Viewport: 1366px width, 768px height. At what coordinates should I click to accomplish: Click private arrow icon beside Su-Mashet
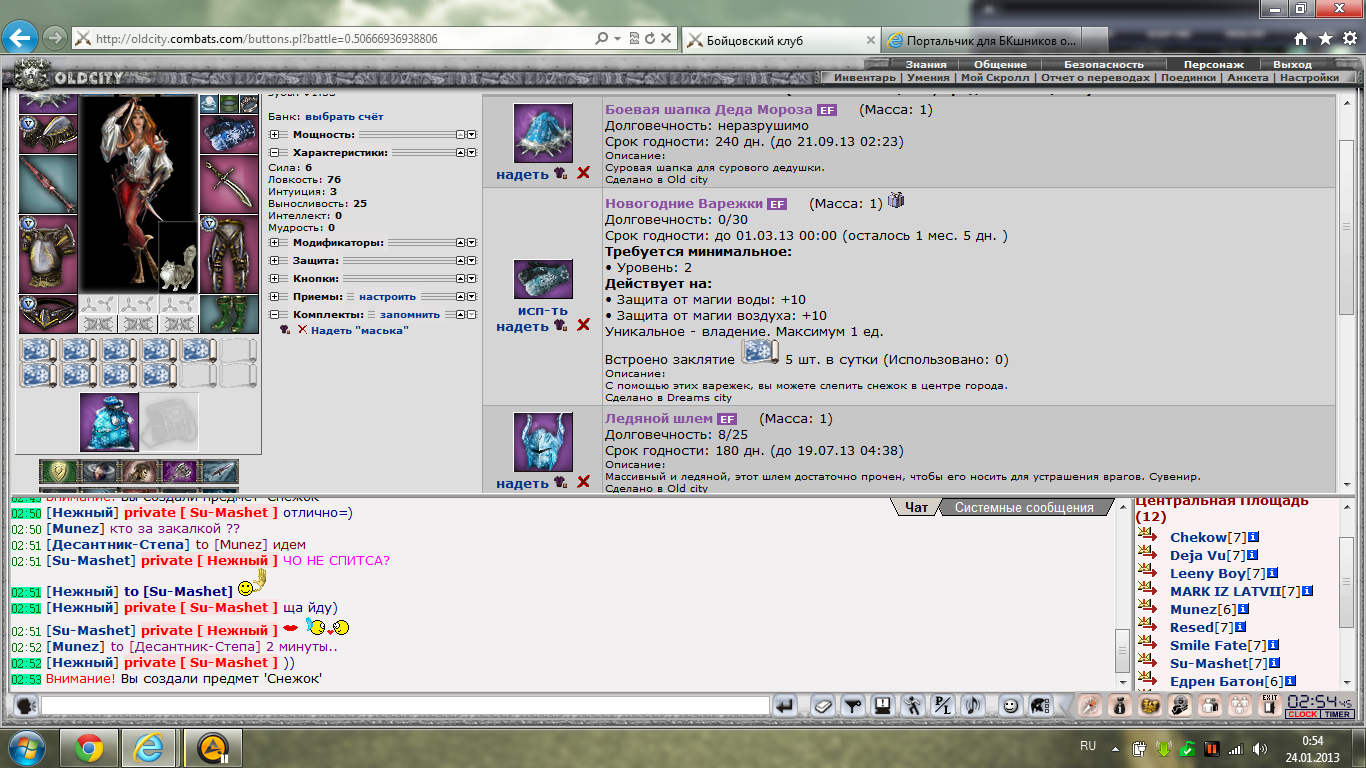click(1147, 662)
